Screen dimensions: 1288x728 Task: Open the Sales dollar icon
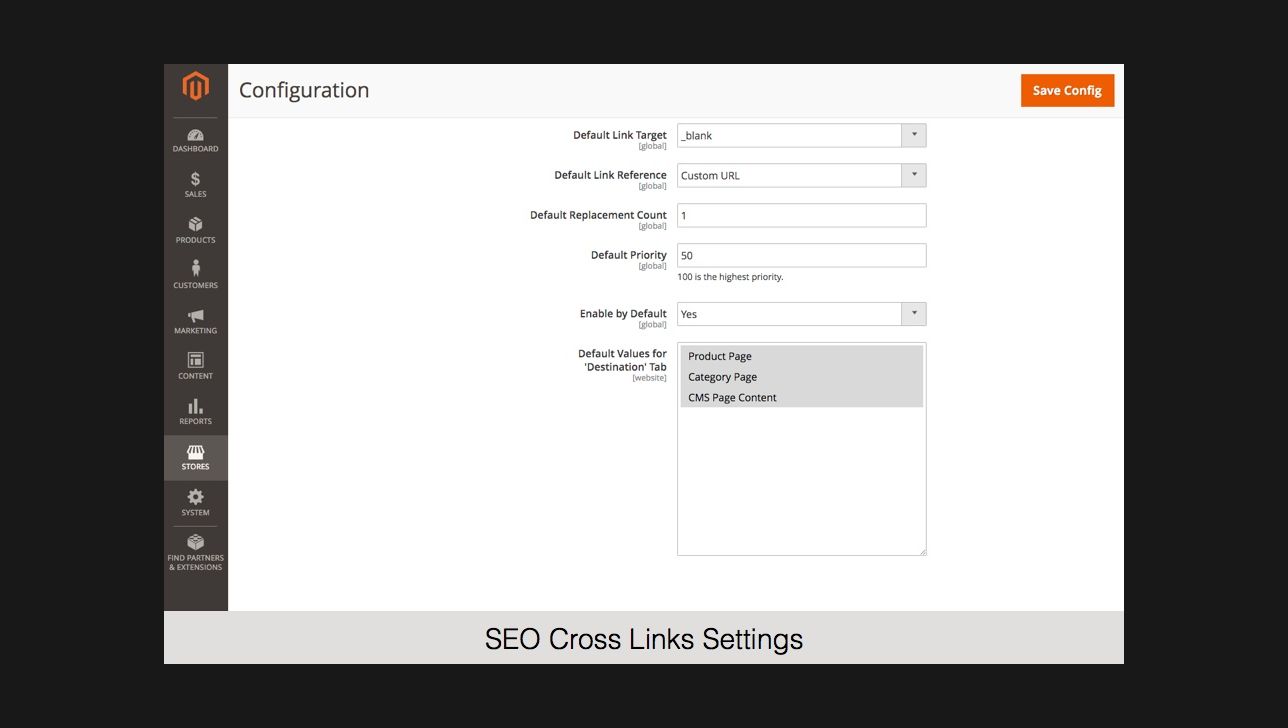click(x=196, y=180)
